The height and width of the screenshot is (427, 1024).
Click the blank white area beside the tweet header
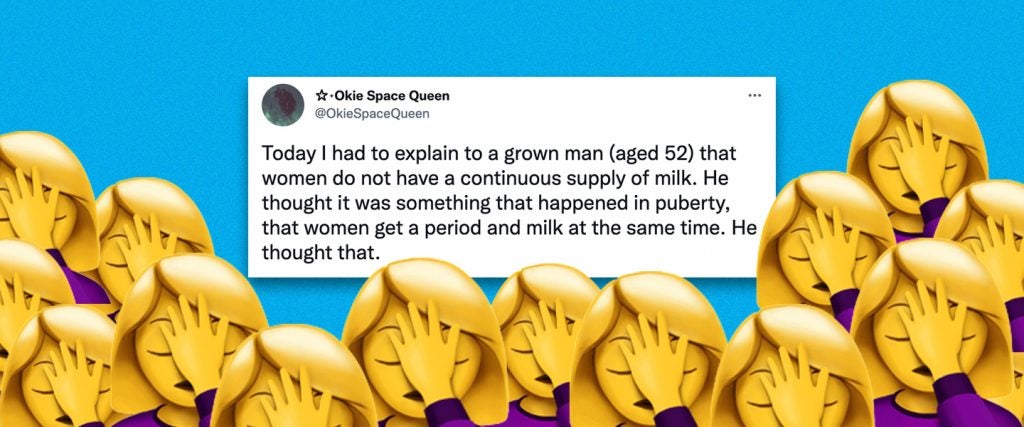[588, 104]
